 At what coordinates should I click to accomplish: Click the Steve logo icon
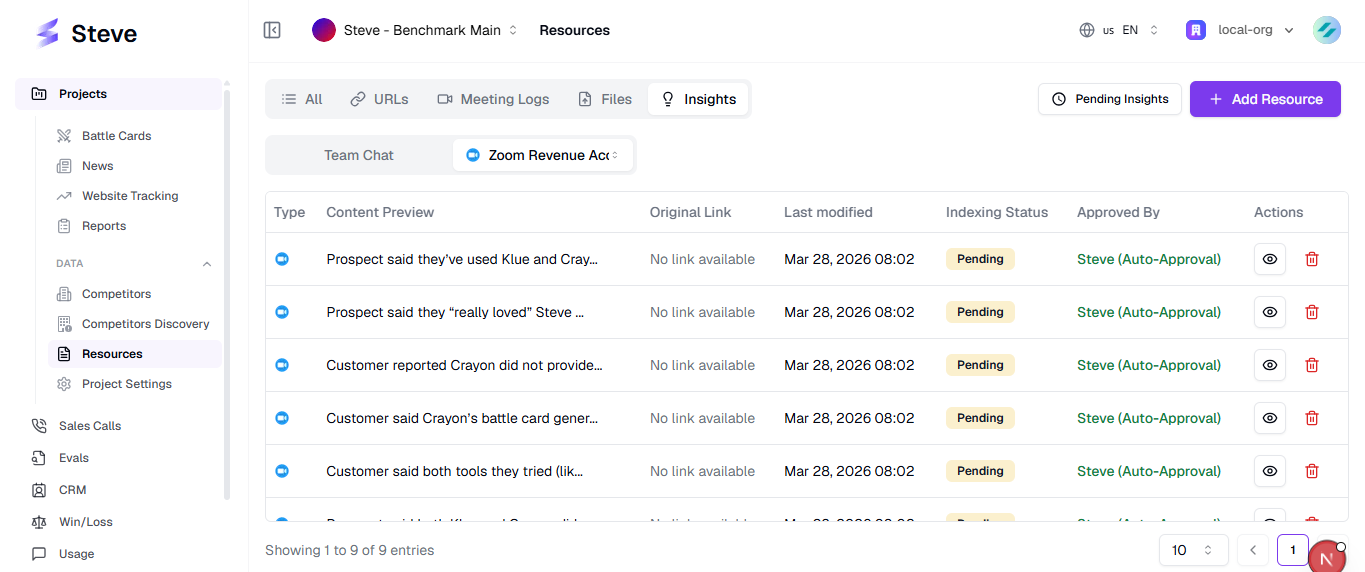point(47,33)
